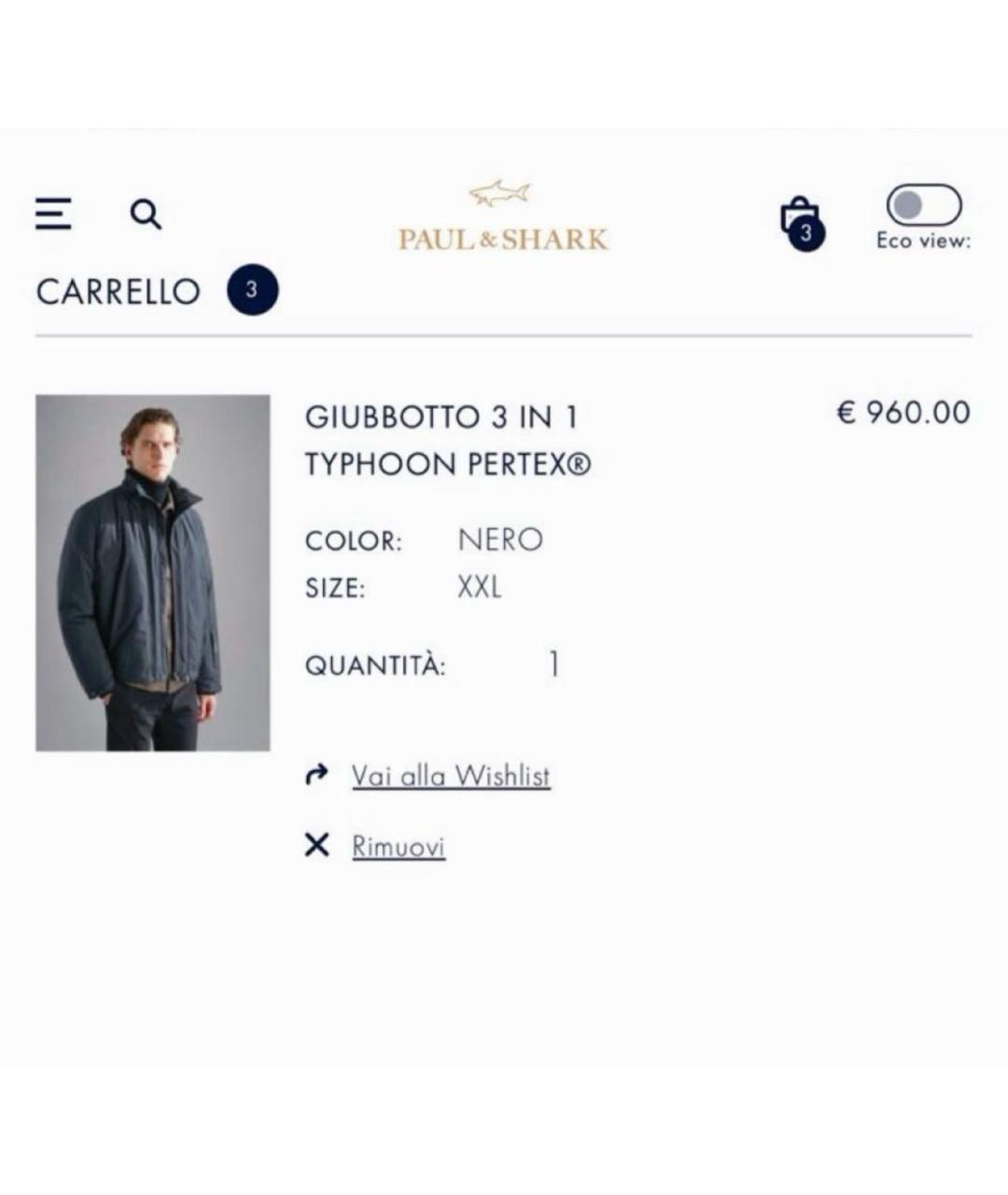Toggle the Eco view switch
Viewport: 1008px width, 1195px height.
coord(923,204)
